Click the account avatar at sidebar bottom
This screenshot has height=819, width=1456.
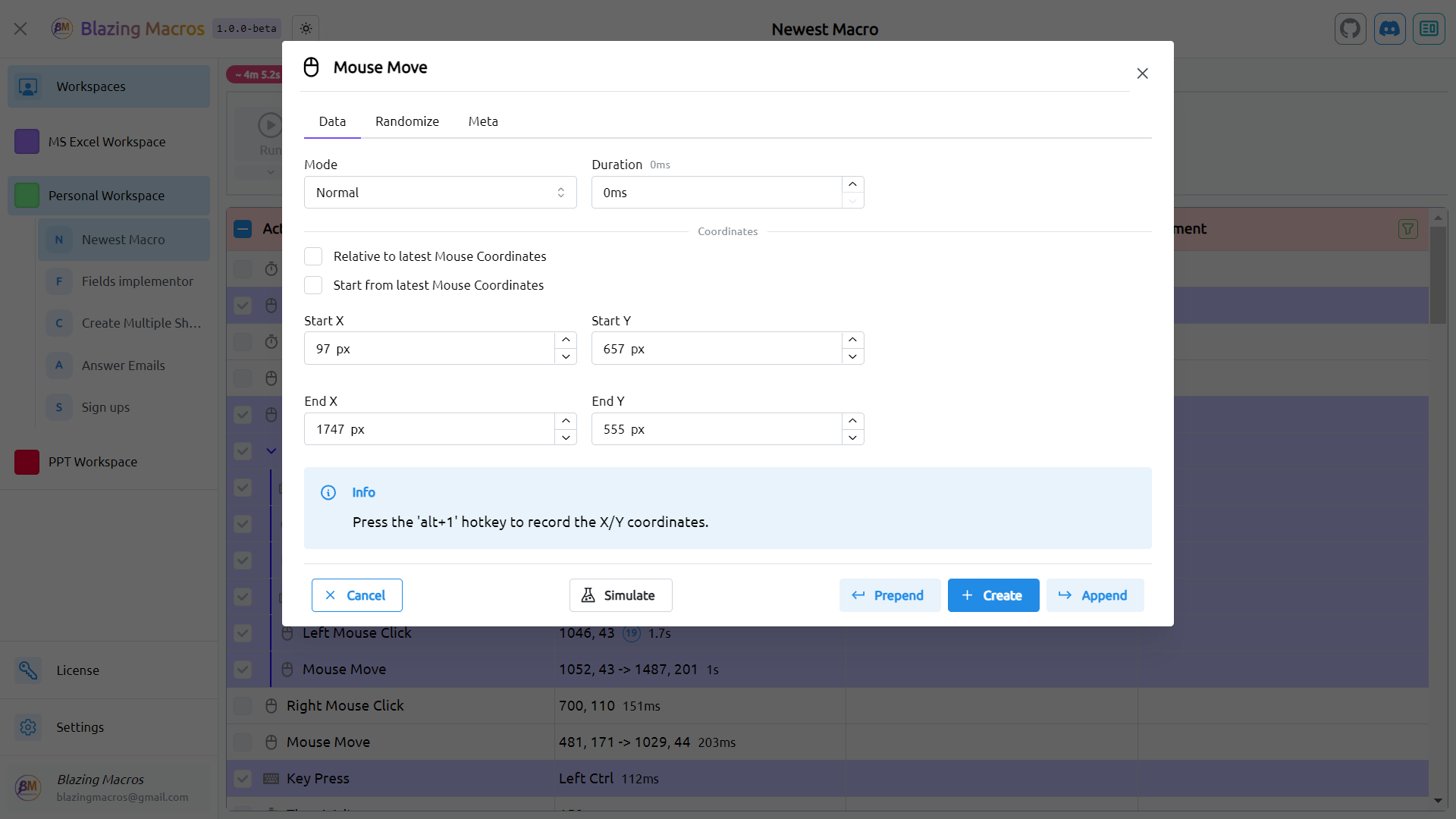(x=28, y=787)
